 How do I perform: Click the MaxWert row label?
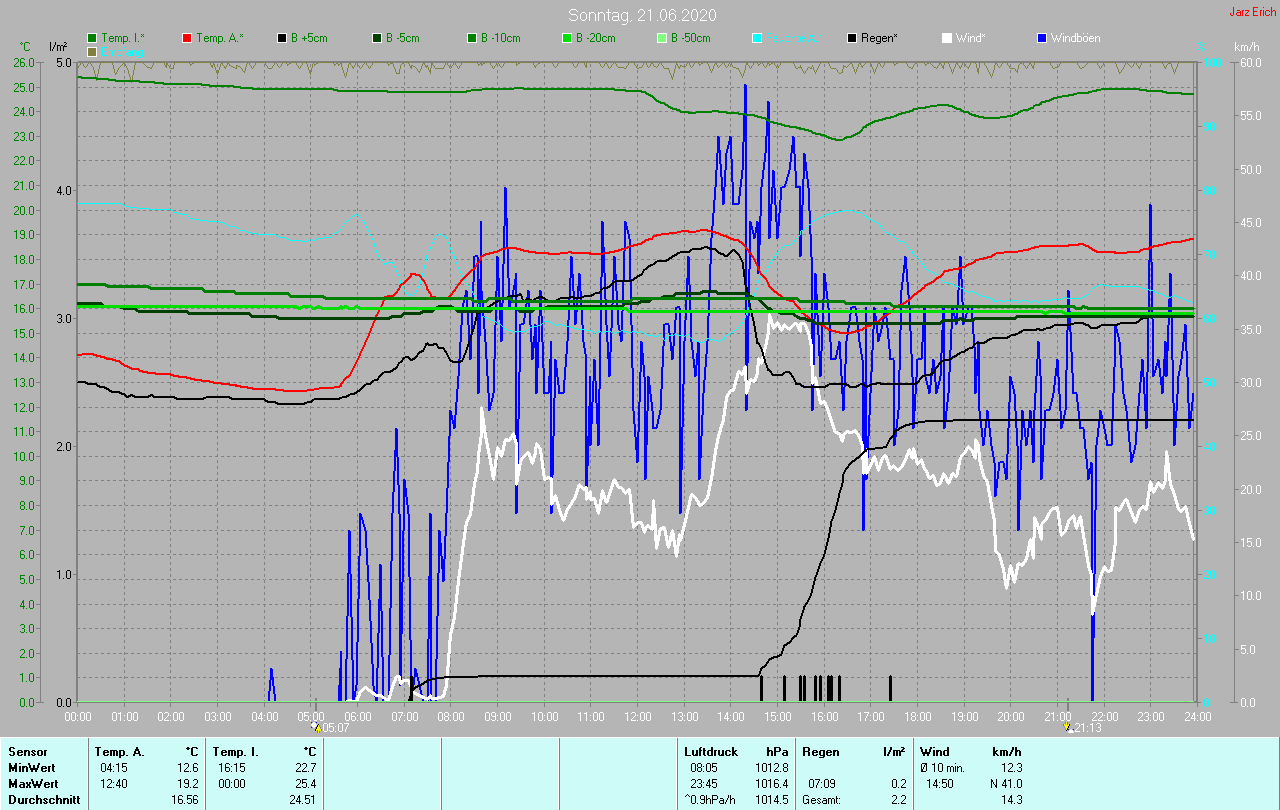coord(32,784)
